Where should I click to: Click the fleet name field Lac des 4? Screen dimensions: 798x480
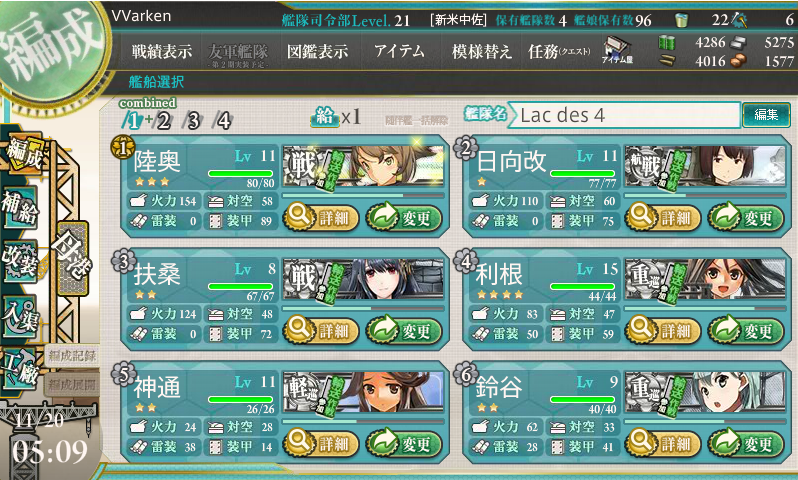[624, 115]
